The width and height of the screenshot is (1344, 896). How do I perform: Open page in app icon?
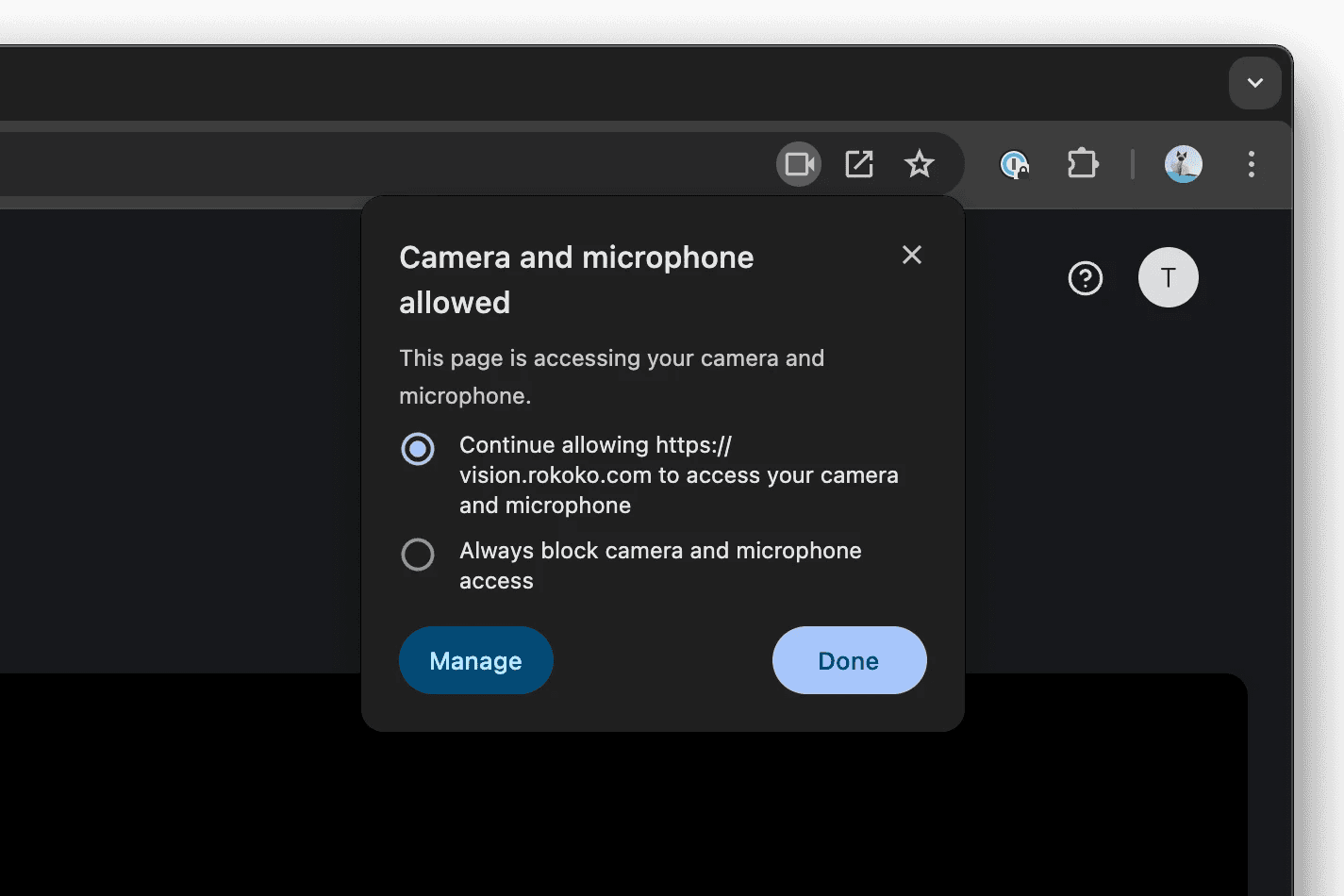859,164
